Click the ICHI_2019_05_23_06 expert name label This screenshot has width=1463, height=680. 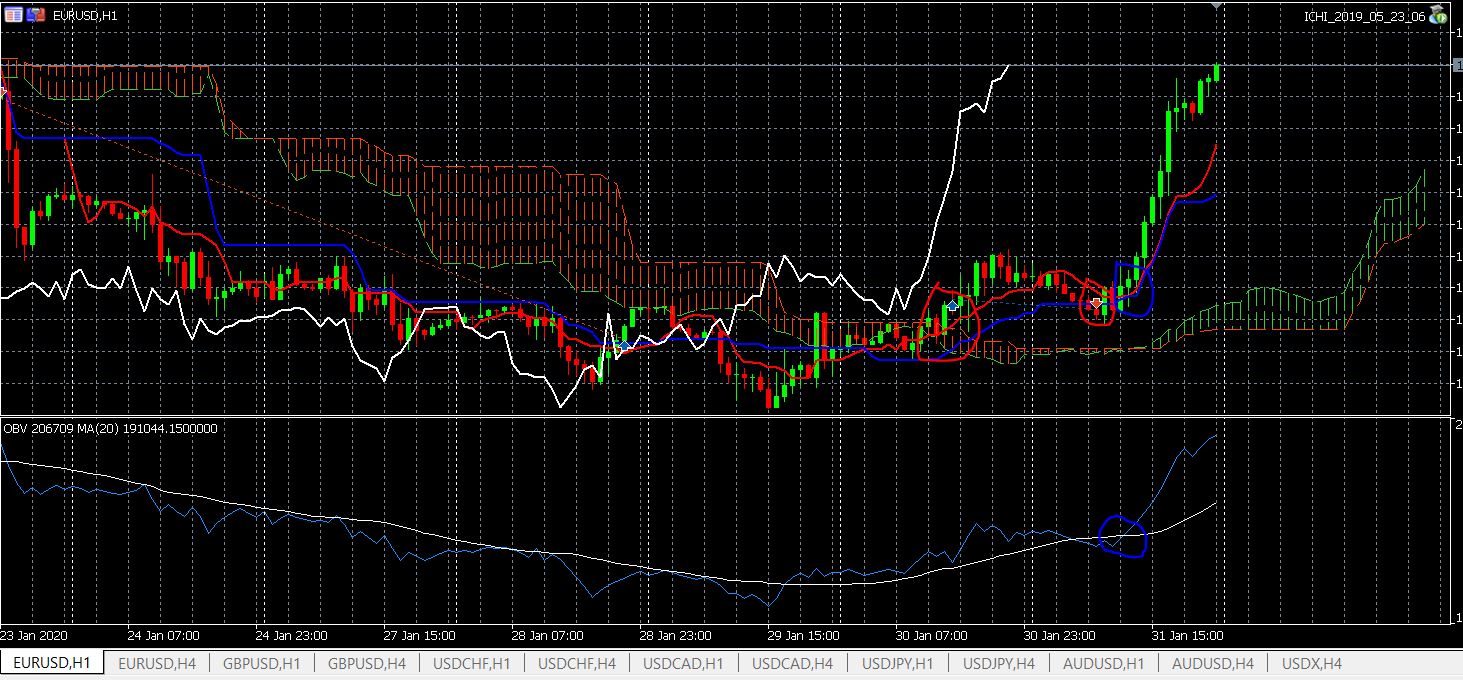pyautogui.click(x=1365, y=16)
